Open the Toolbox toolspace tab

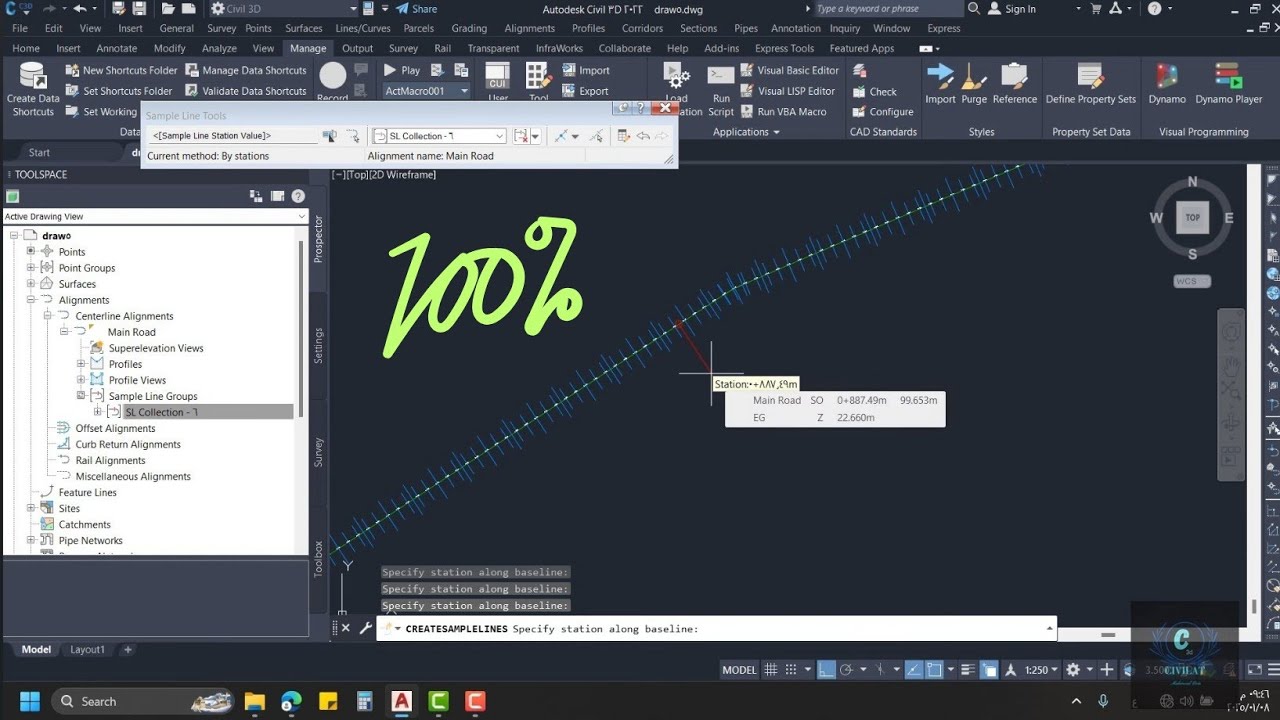[x=319, y=558]
